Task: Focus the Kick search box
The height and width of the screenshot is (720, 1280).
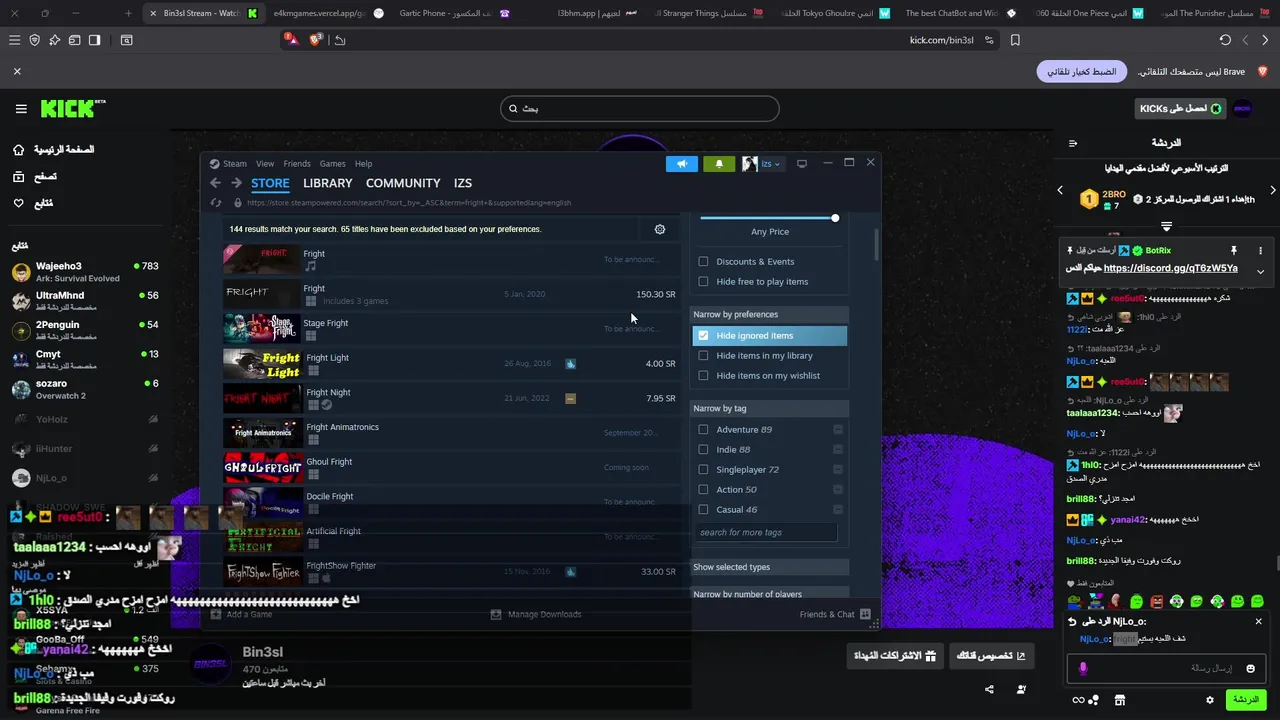Action: pyautogui.click(x=640, y=108)
